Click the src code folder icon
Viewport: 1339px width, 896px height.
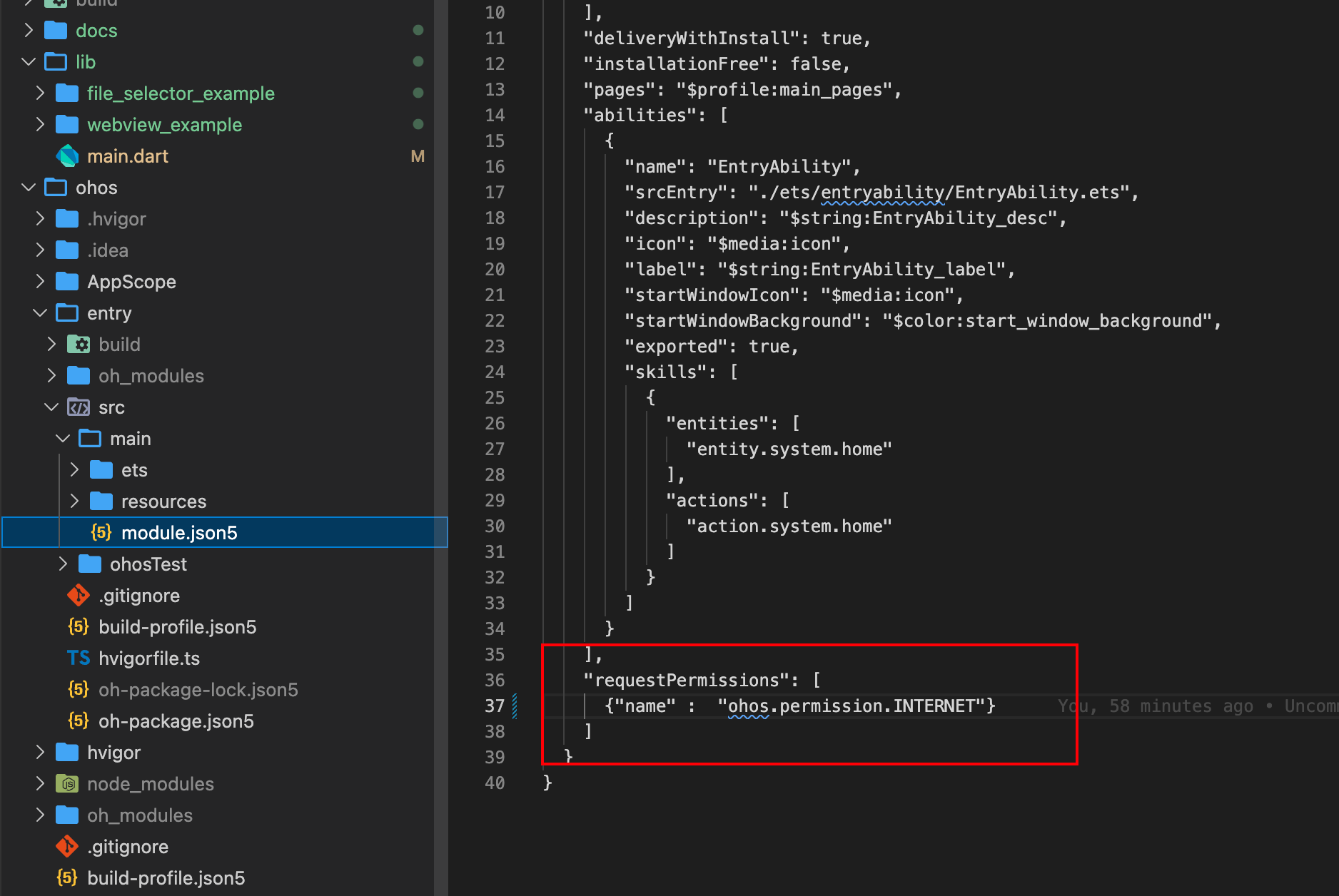[79, 407]
